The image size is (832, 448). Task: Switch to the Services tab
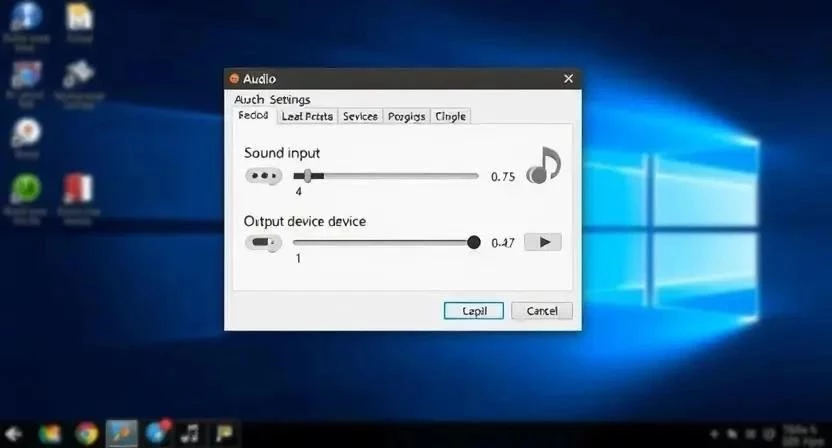(360, 117)
